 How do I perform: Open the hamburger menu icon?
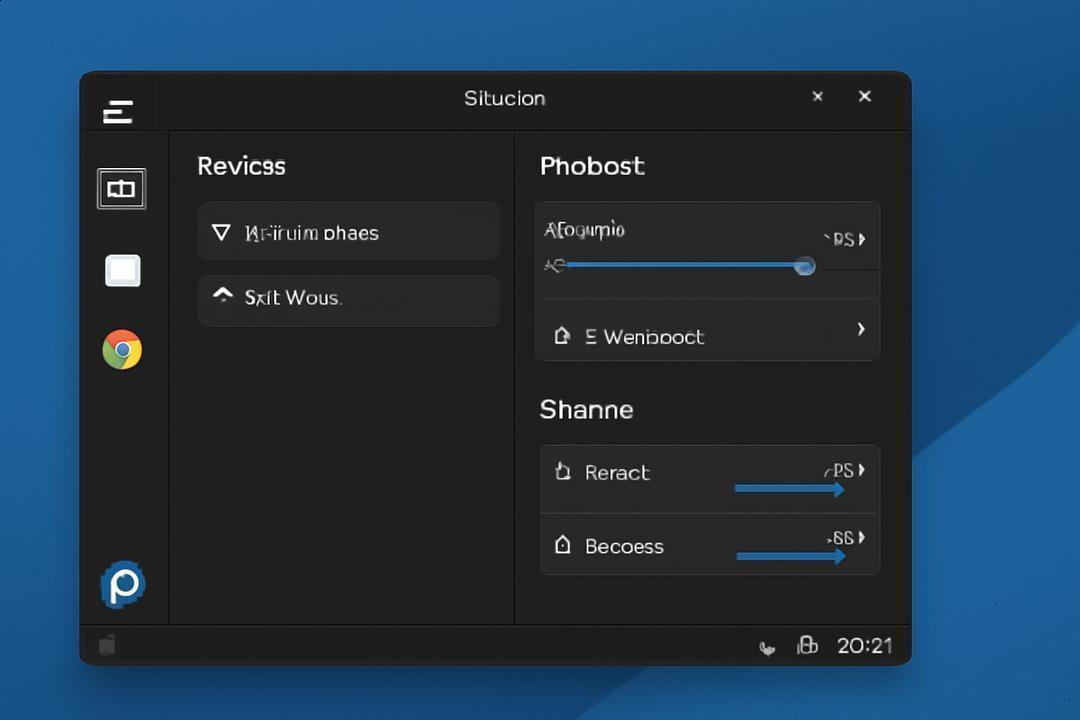118,112
